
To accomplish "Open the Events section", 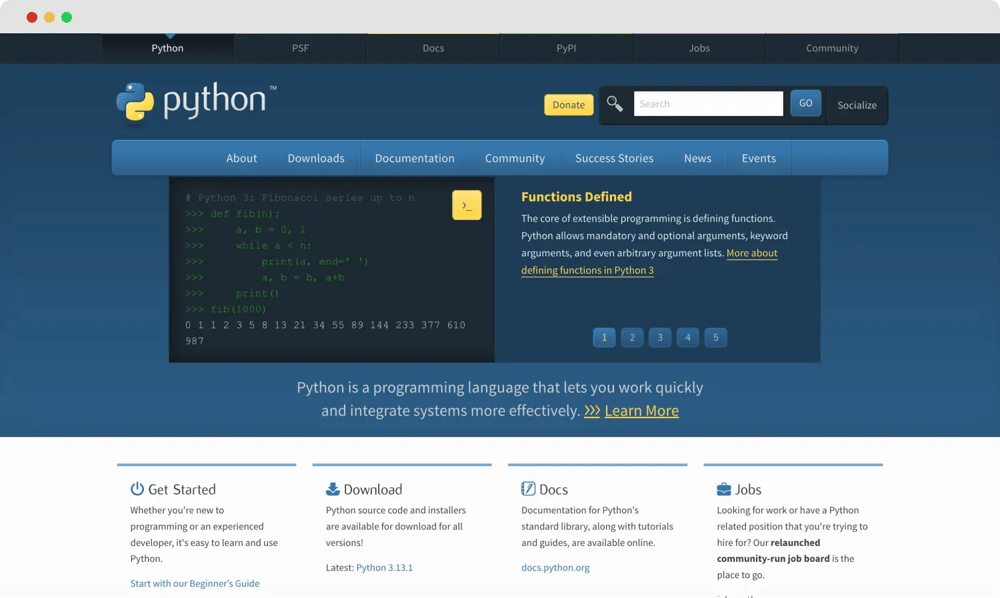I will click(759, 158).
